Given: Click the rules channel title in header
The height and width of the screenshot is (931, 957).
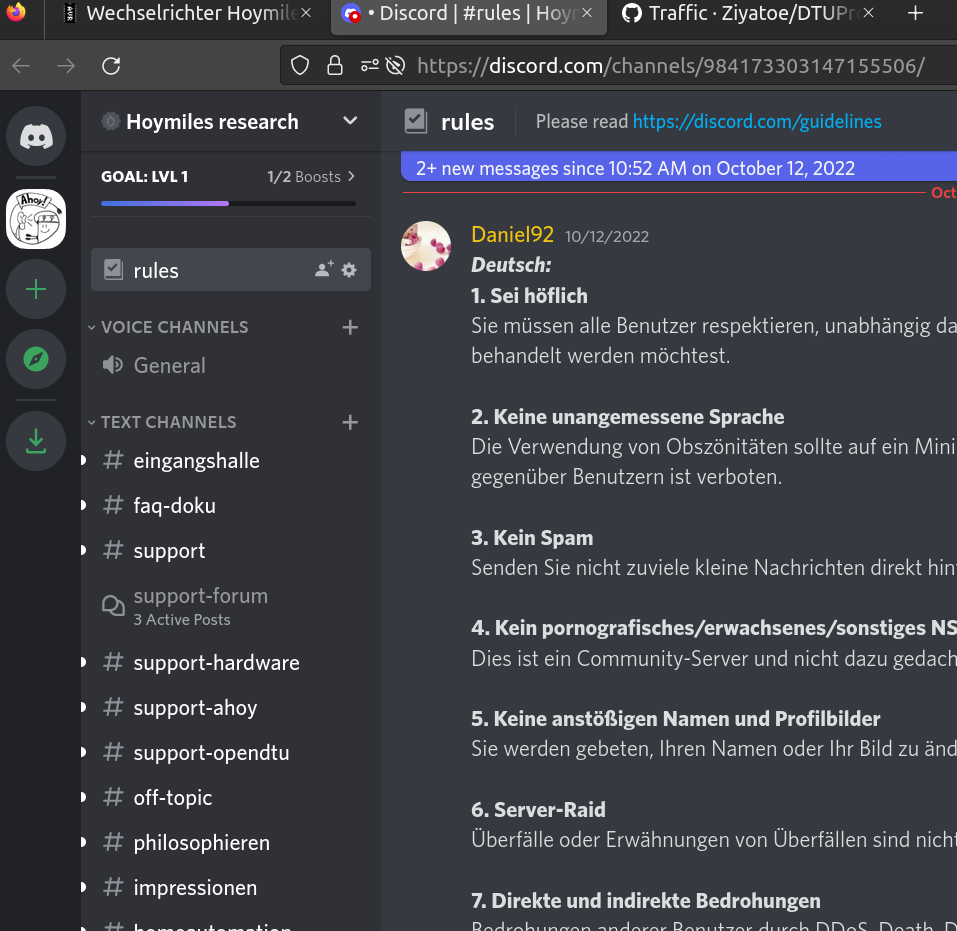Looking at the screenshot, I should [468, 121].
